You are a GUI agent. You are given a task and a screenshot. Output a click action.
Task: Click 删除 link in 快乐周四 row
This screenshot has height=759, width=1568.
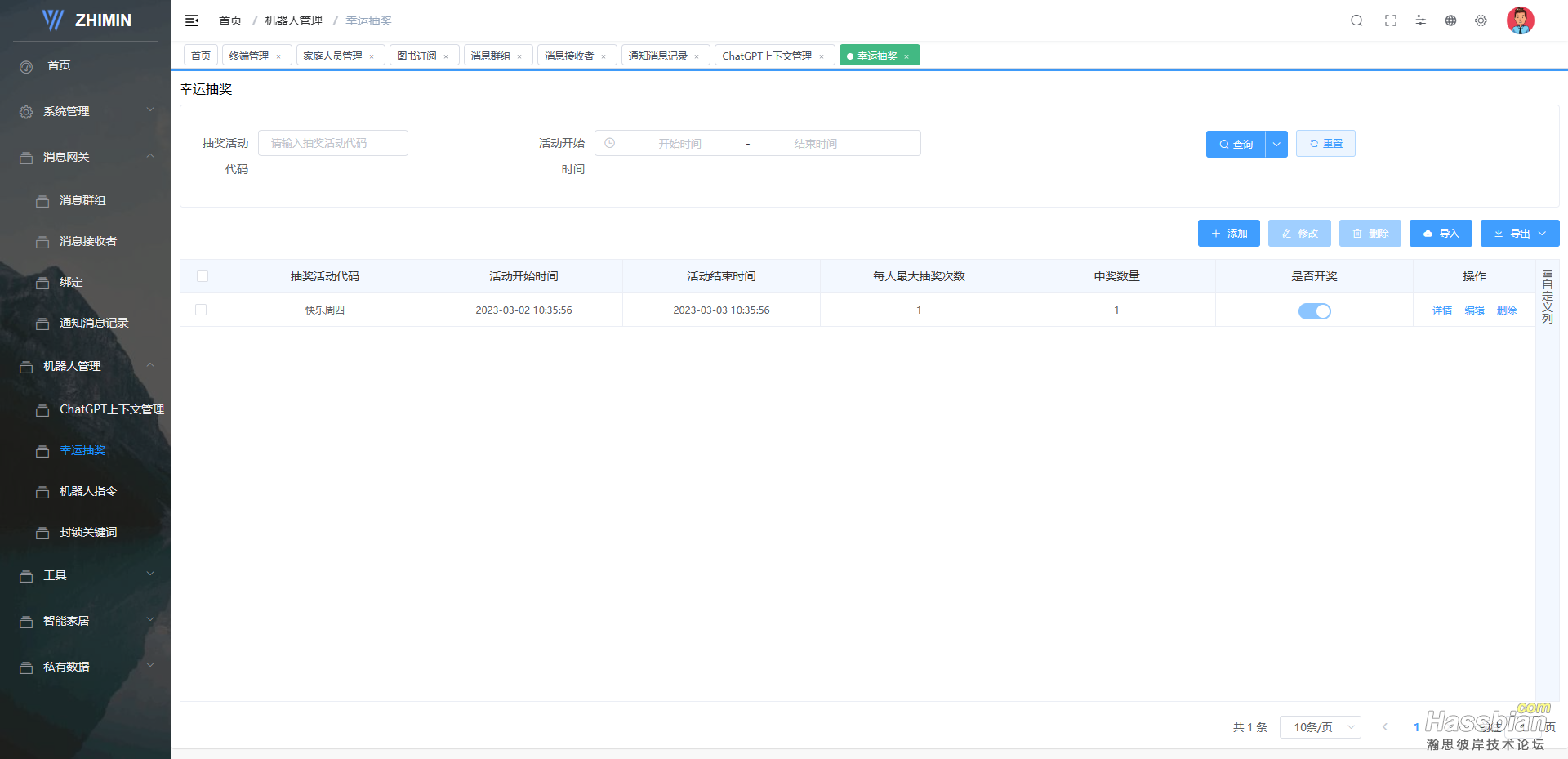coord(1507,310)
